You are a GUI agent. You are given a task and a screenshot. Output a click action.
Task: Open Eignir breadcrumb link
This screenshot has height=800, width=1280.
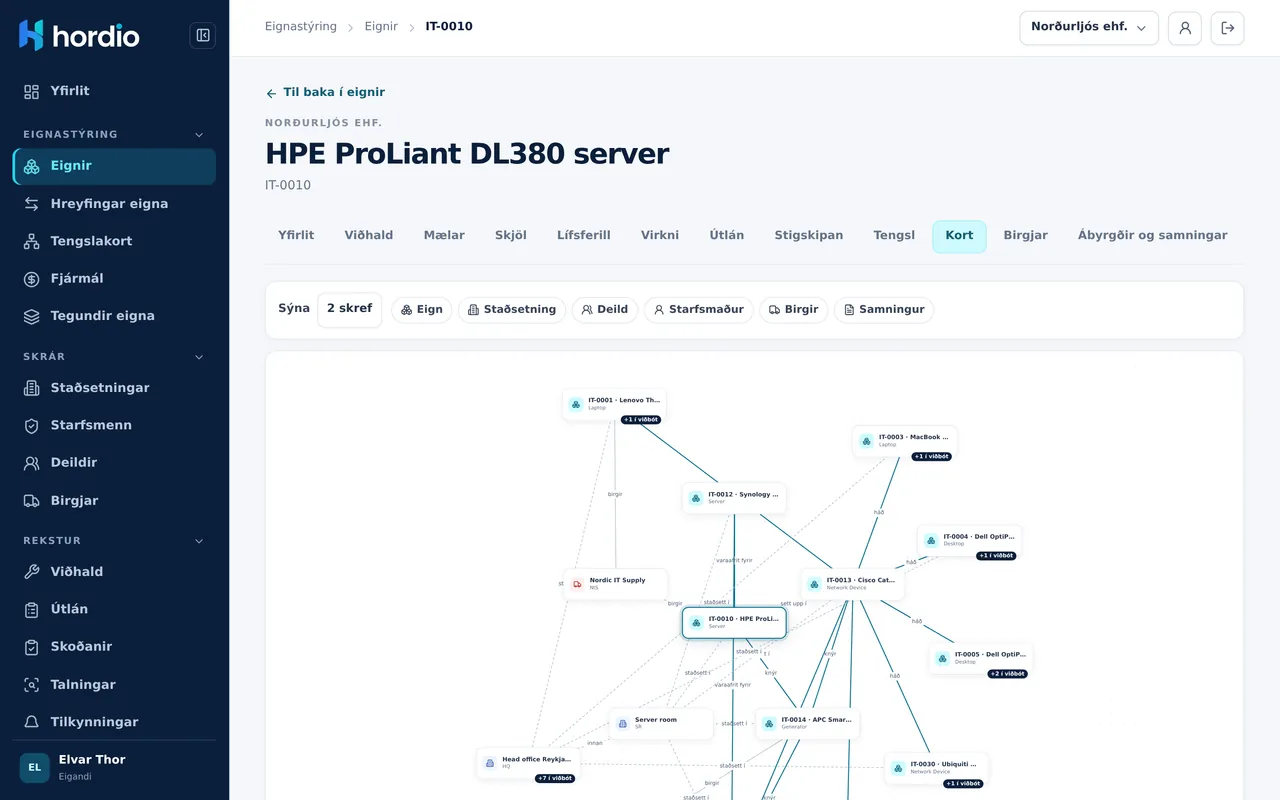click(x=381, y=27)
